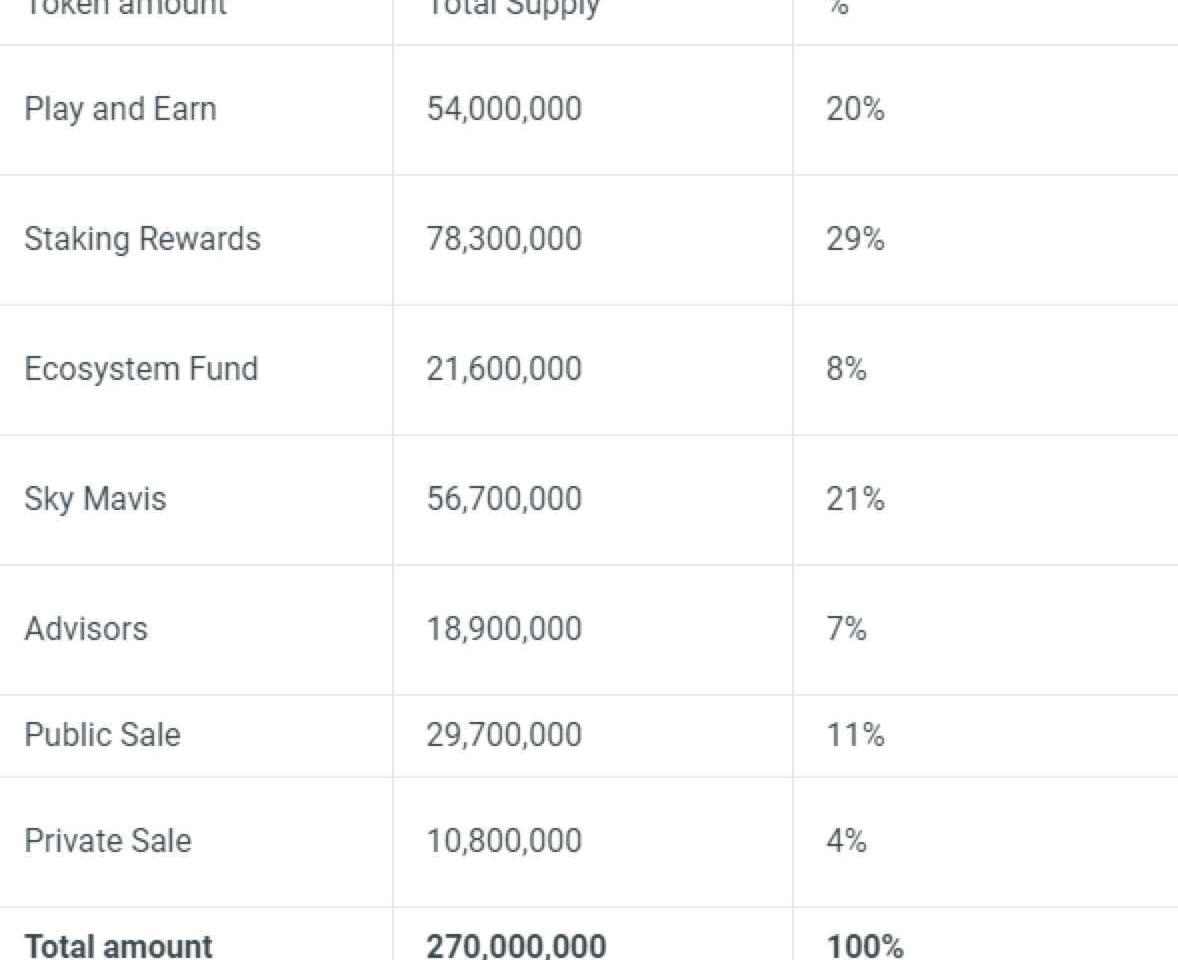1178x960 pixels.
Task: Select the 10,800,000 supply value
Action: [504, 841]
